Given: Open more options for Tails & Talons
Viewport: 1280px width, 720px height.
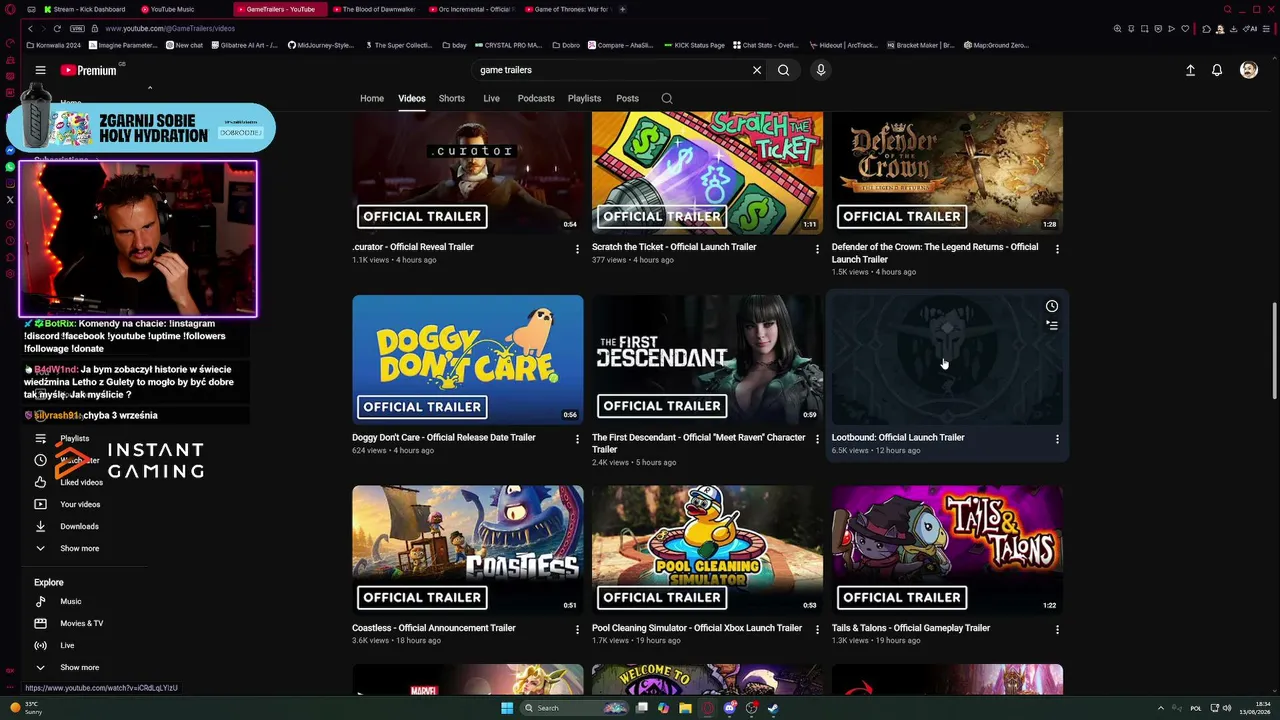Looking at the screenshot, I should 1057,630.
